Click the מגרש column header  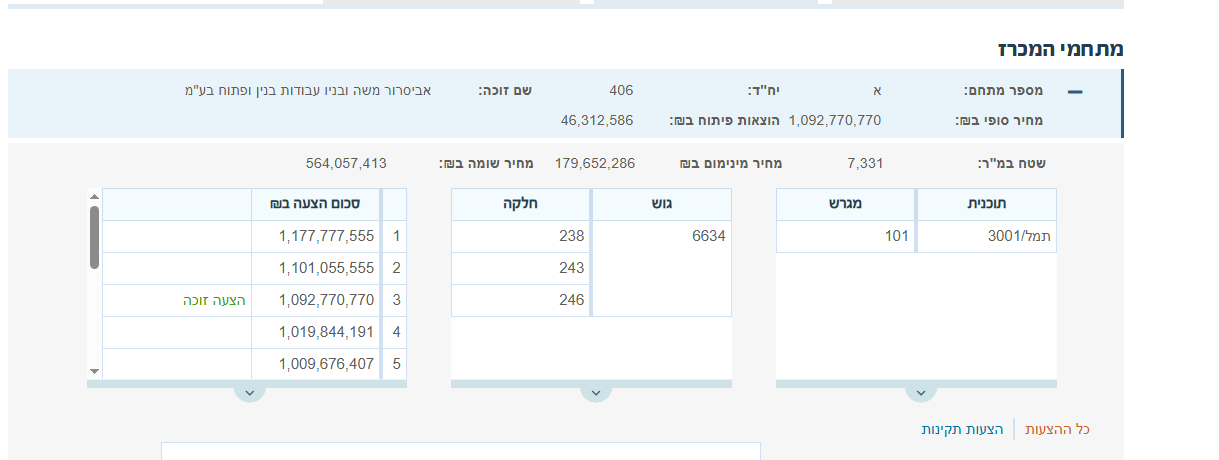[x=846, y=204]
